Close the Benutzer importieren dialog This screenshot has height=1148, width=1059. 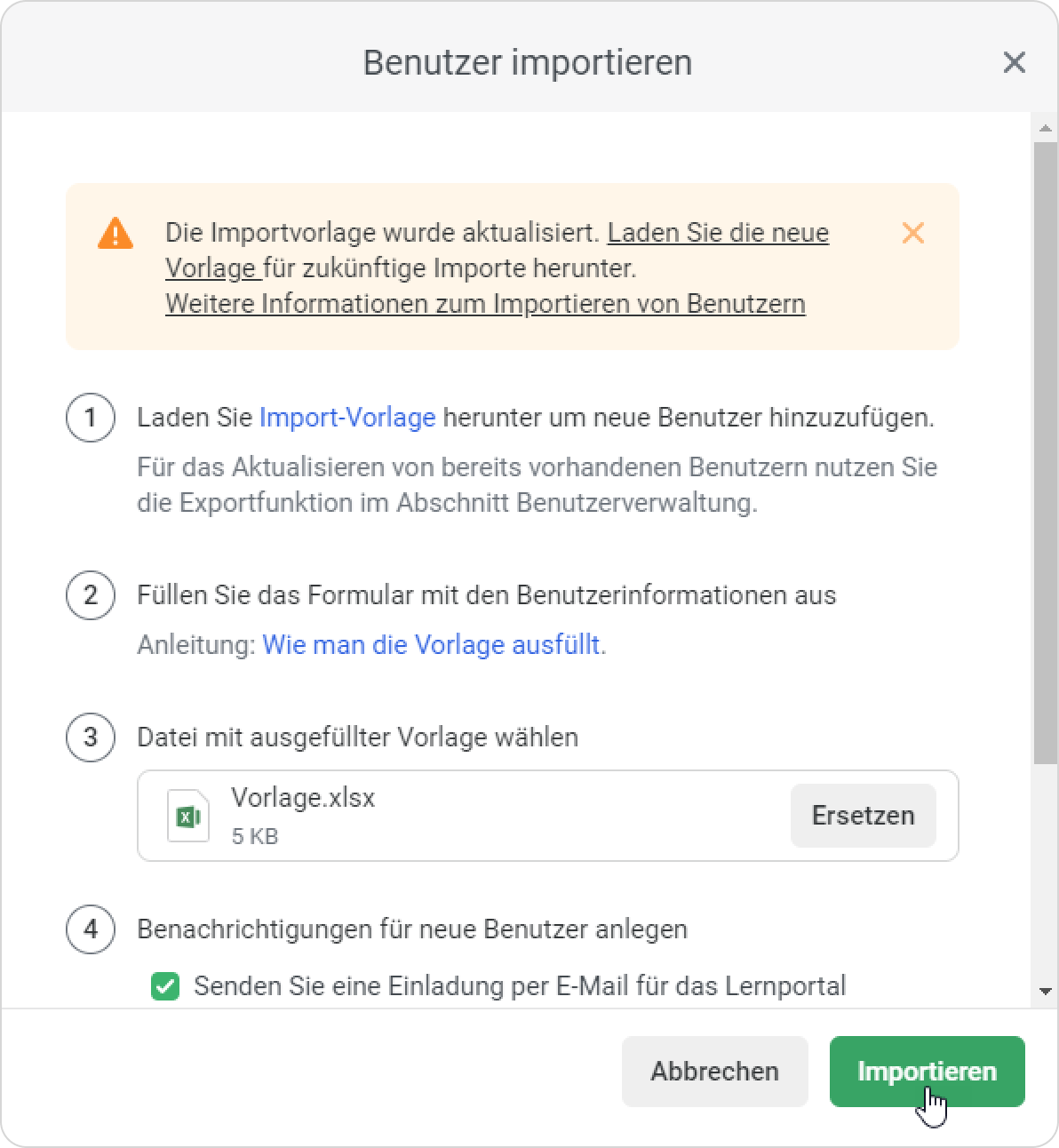pyautogui.click(x=1014, y=62)
